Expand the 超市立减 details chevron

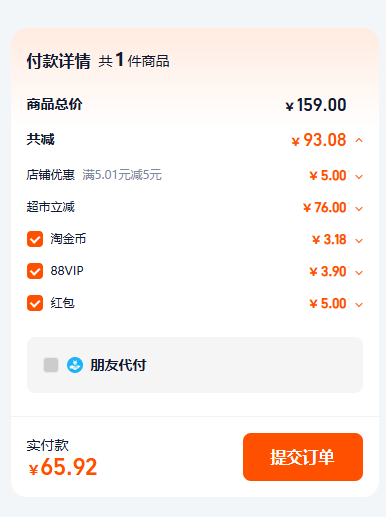[359, 209]
